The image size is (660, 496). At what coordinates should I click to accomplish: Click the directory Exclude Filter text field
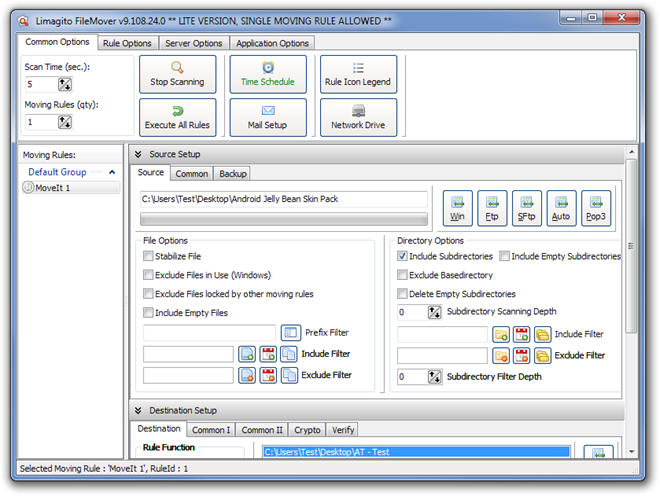click(x=442, y=356)
